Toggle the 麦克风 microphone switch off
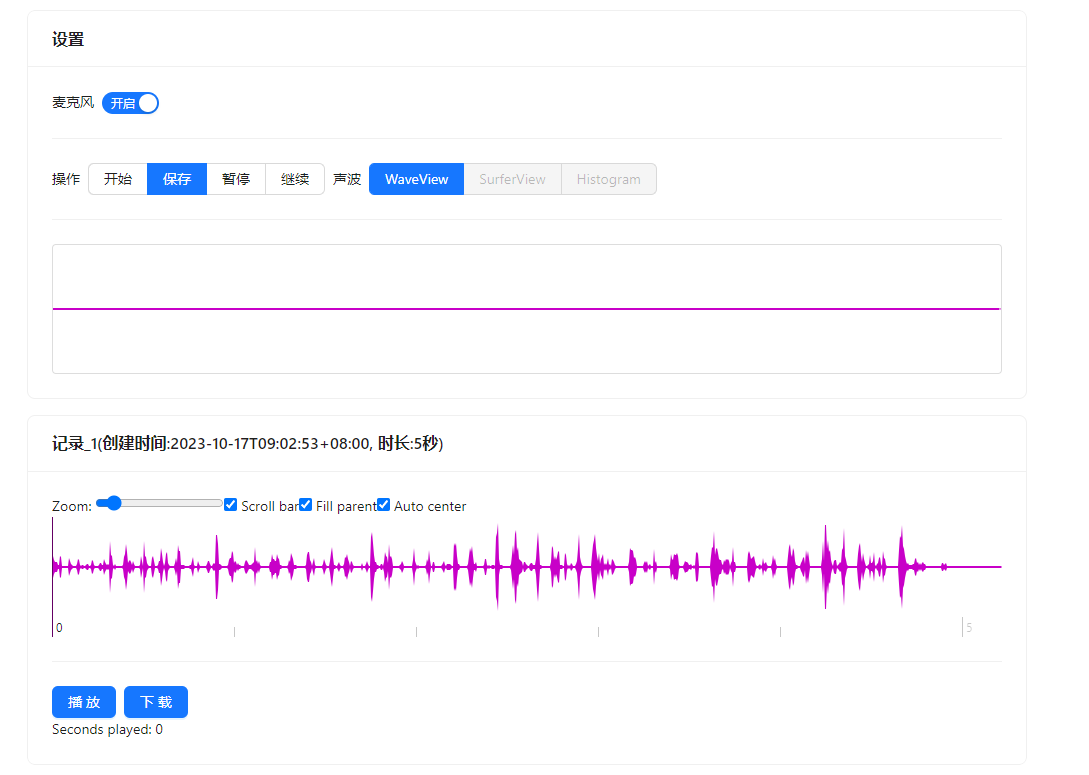The image size is (1089, 775). 130,103
